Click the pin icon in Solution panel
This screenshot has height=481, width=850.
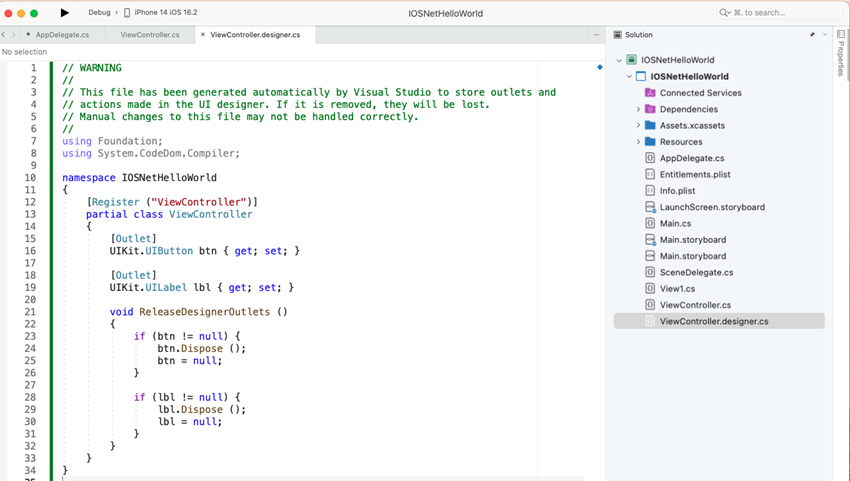tap(812, 34)
